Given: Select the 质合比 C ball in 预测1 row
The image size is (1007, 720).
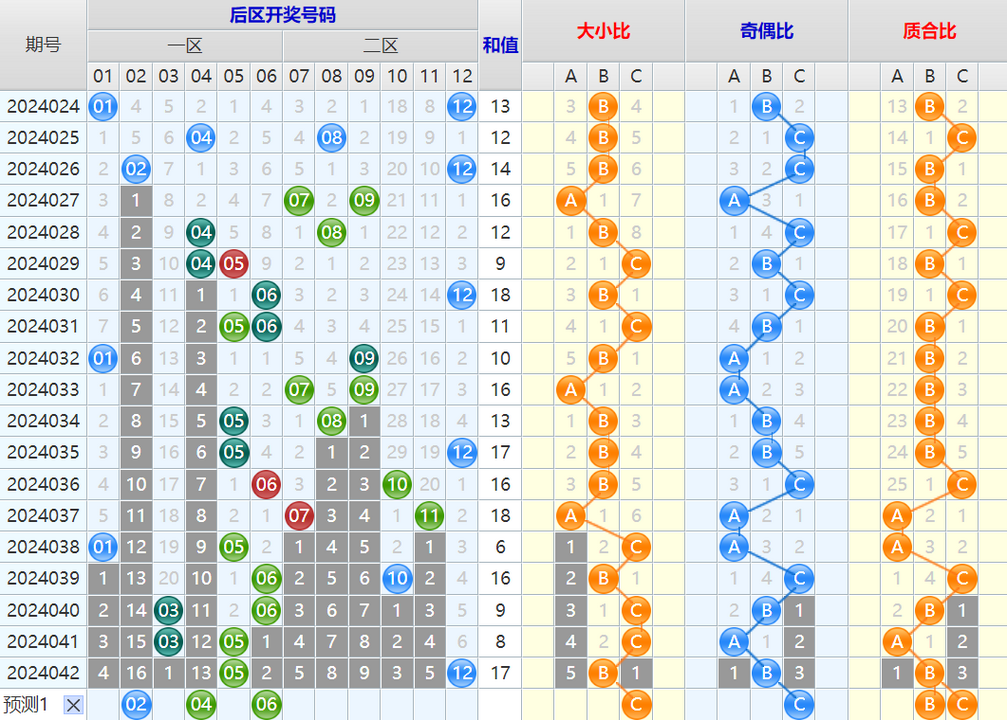Looking at the screenshot, I should pos(963,705).
